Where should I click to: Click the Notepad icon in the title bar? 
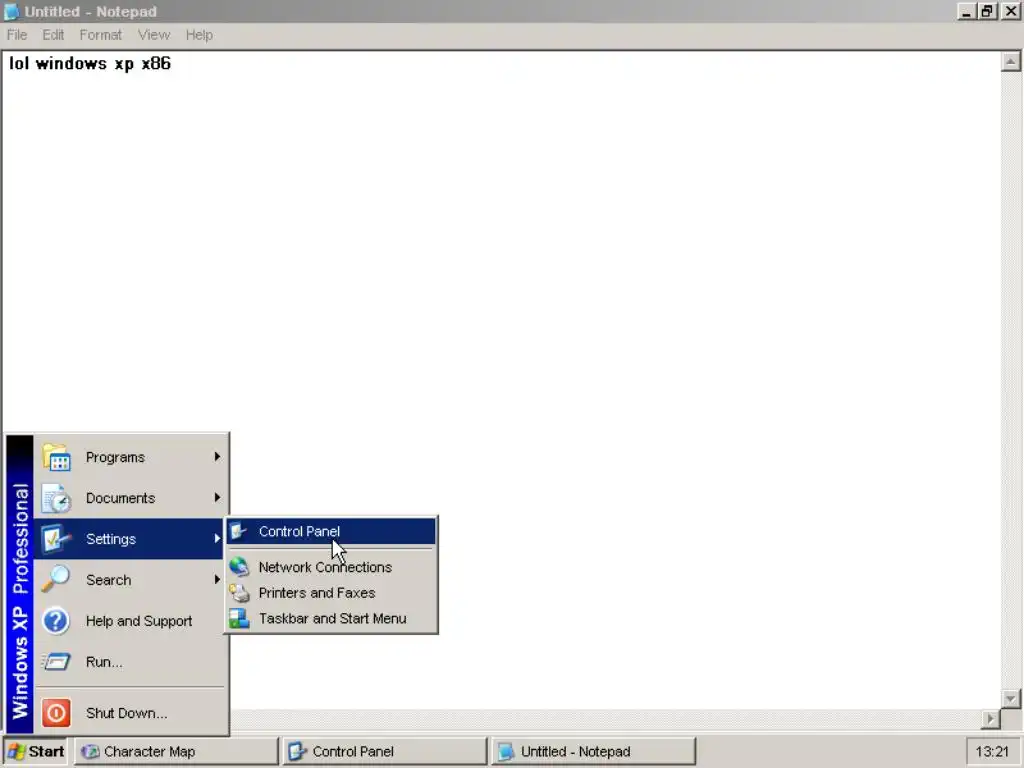click(x=11, y=11)
